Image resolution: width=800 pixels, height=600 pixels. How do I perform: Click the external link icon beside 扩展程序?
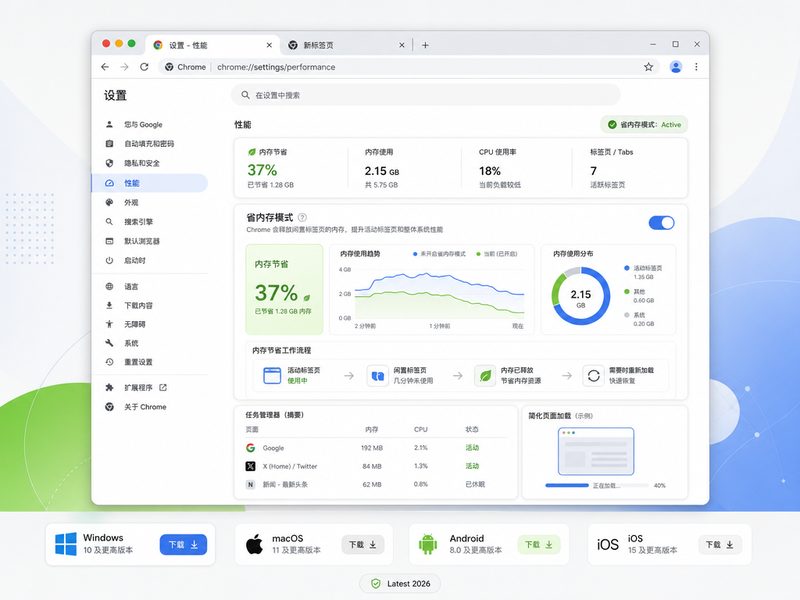coord(163,388)
